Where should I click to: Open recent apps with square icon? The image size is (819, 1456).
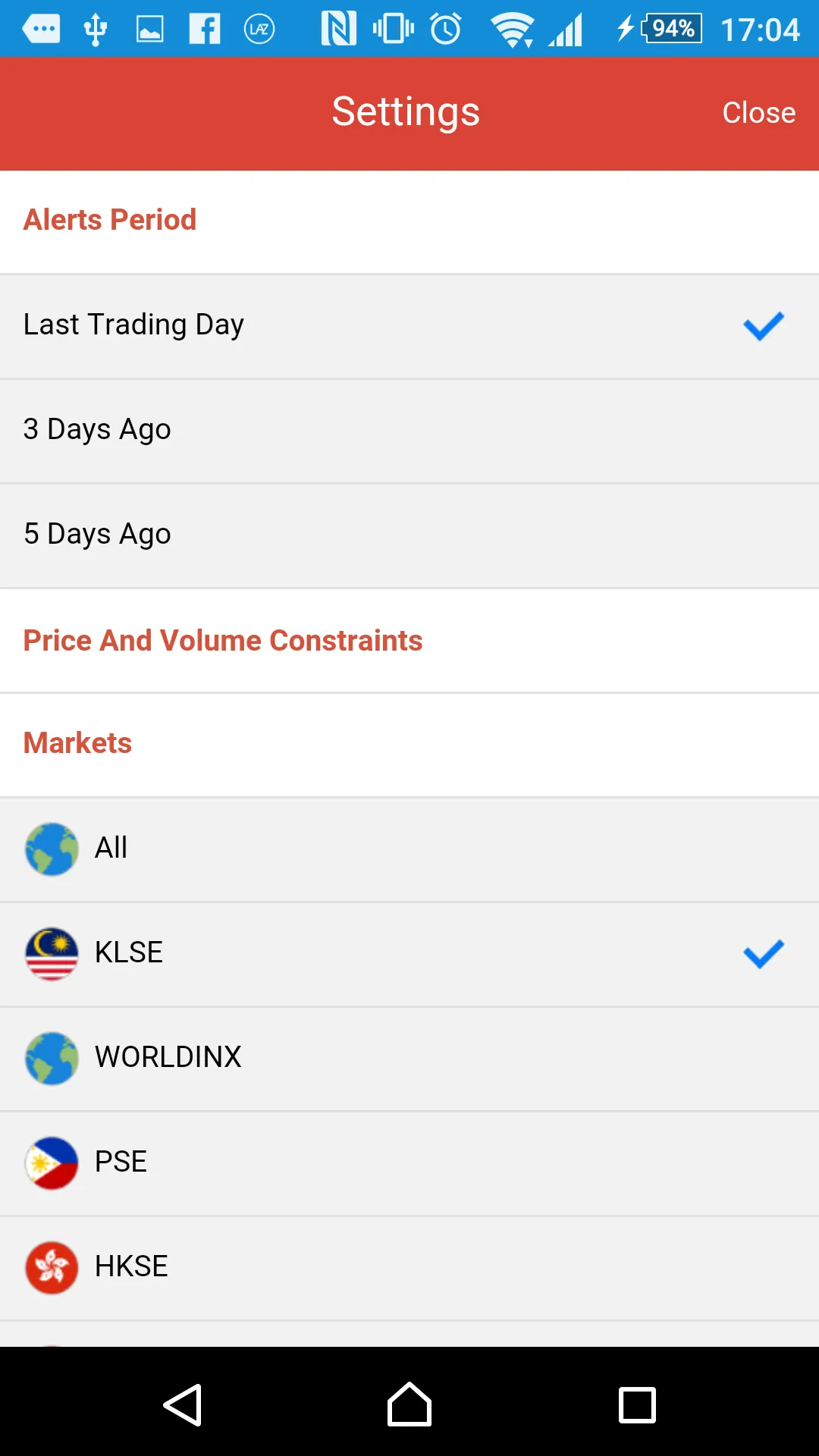(637, 1405)
